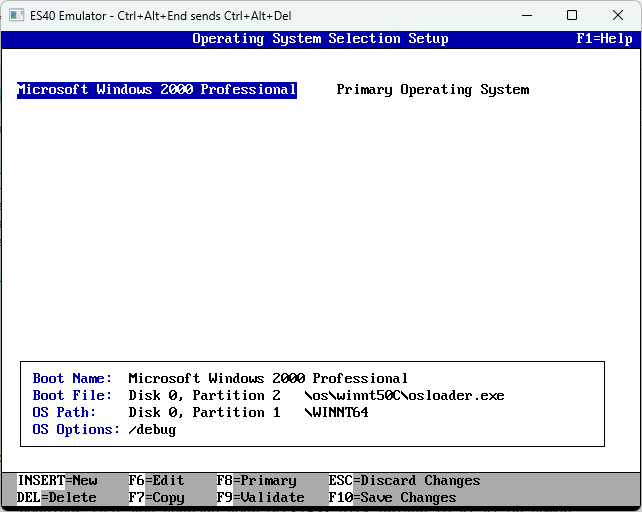Click the ES40 Emulator title bar icon
Image resolution: width=642 pixels, height=512 pixels.
pos(16,16)
